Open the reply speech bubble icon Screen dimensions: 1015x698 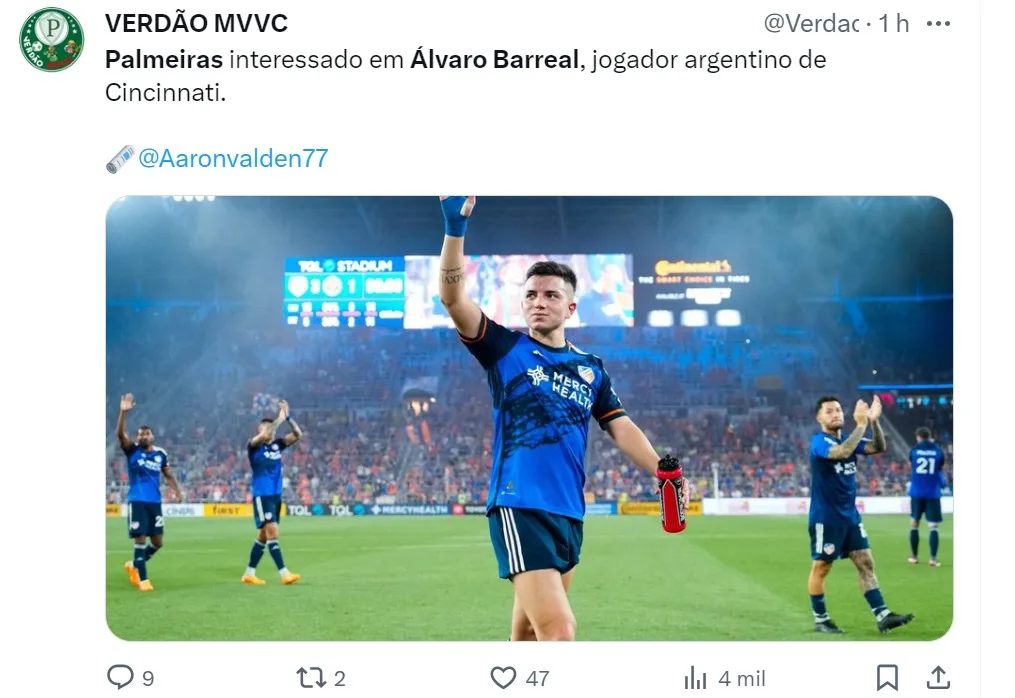[x=120, y=677]
